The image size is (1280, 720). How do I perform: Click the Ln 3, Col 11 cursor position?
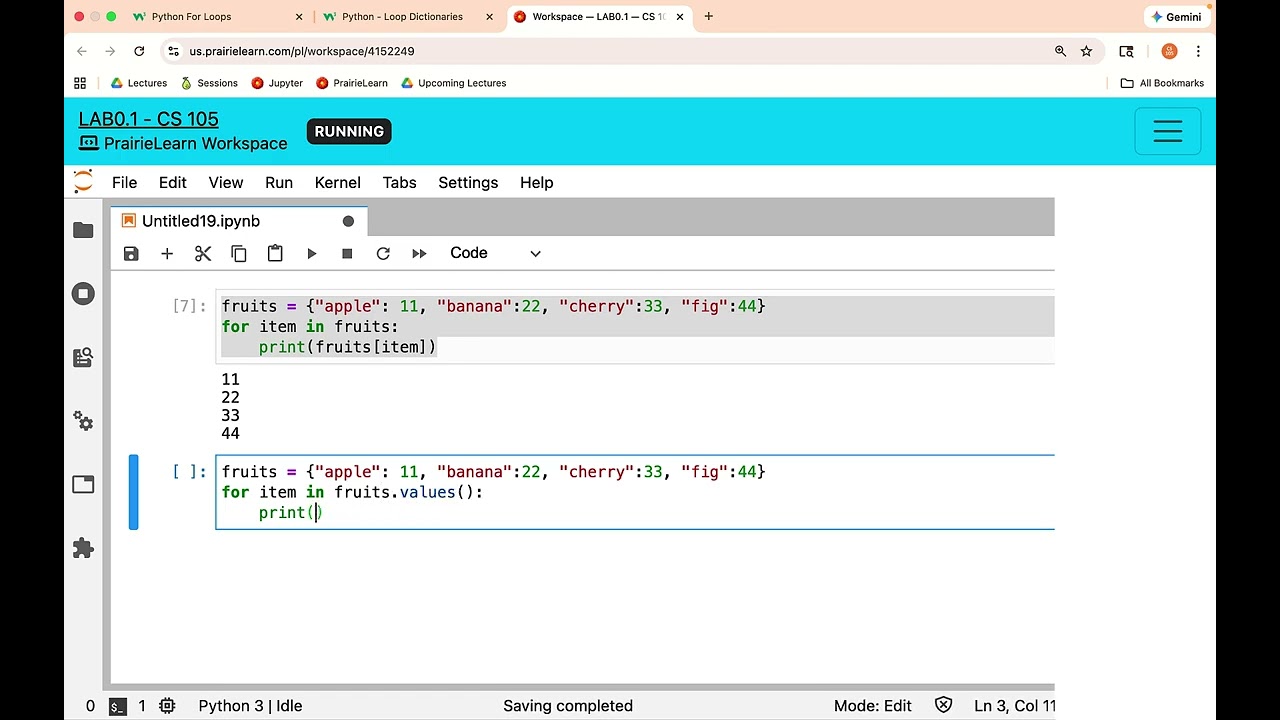pos(1014,706)
